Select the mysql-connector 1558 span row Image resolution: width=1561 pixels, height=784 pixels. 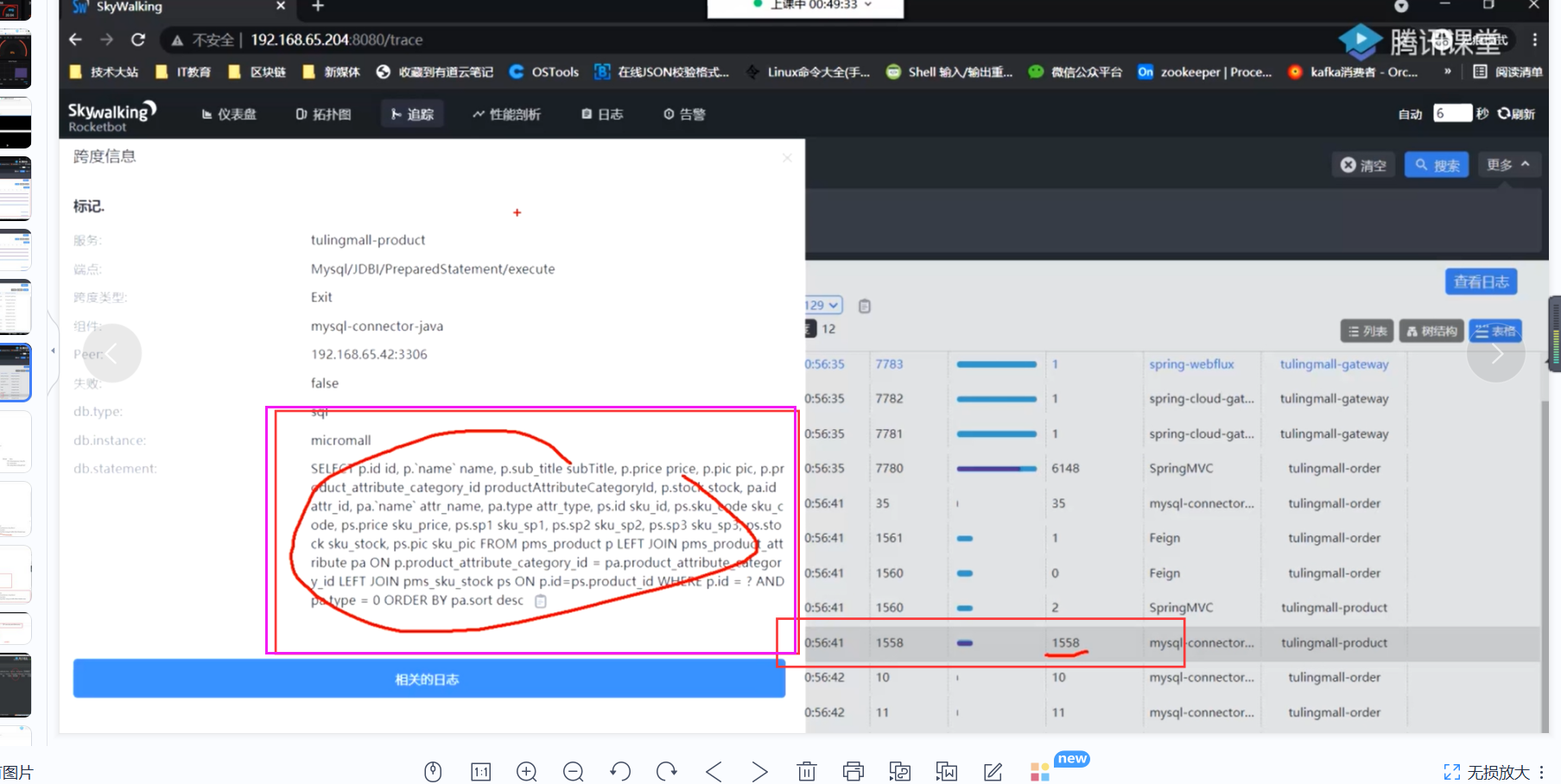[x=1171, y=643]
